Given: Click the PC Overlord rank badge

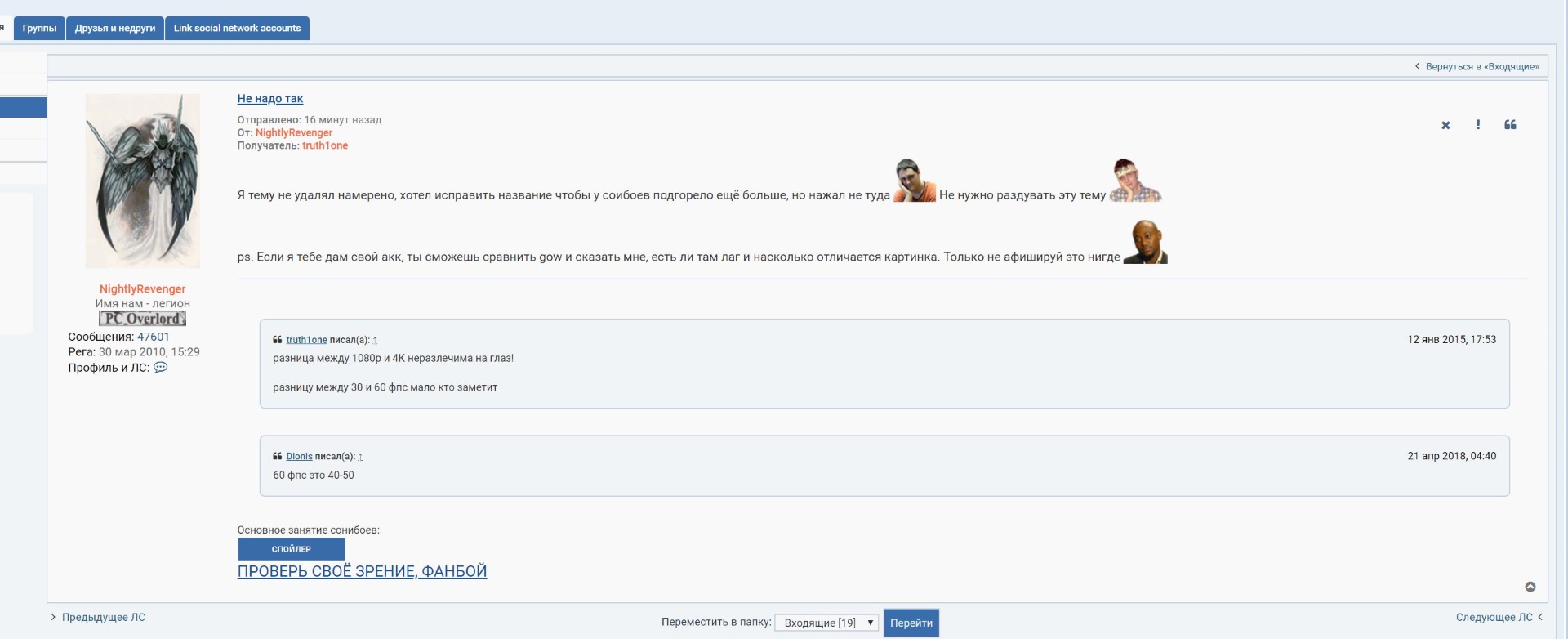Looking at the screenshot, I should [x=142, y=319].
